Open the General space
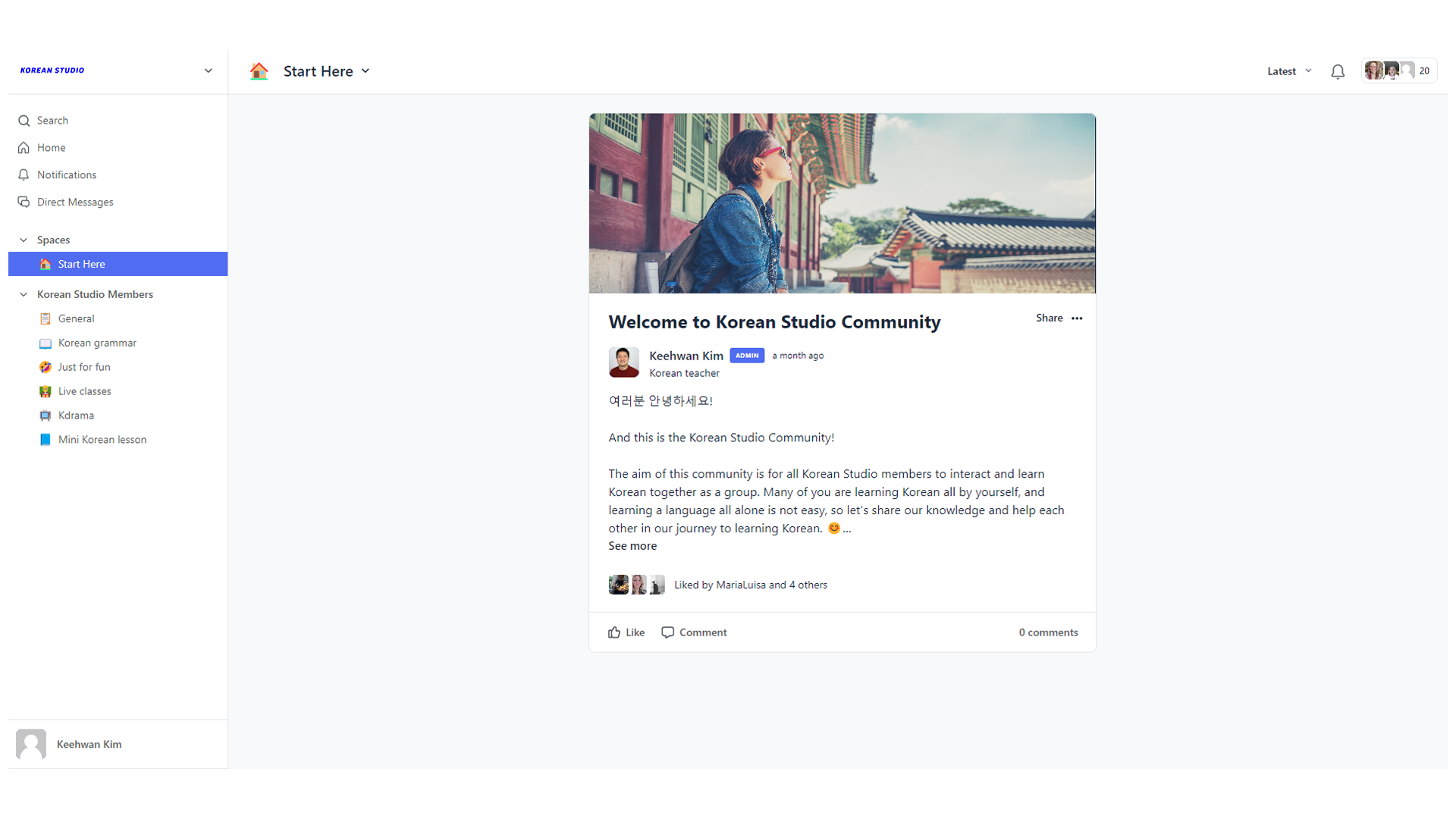 click(118, 318)
